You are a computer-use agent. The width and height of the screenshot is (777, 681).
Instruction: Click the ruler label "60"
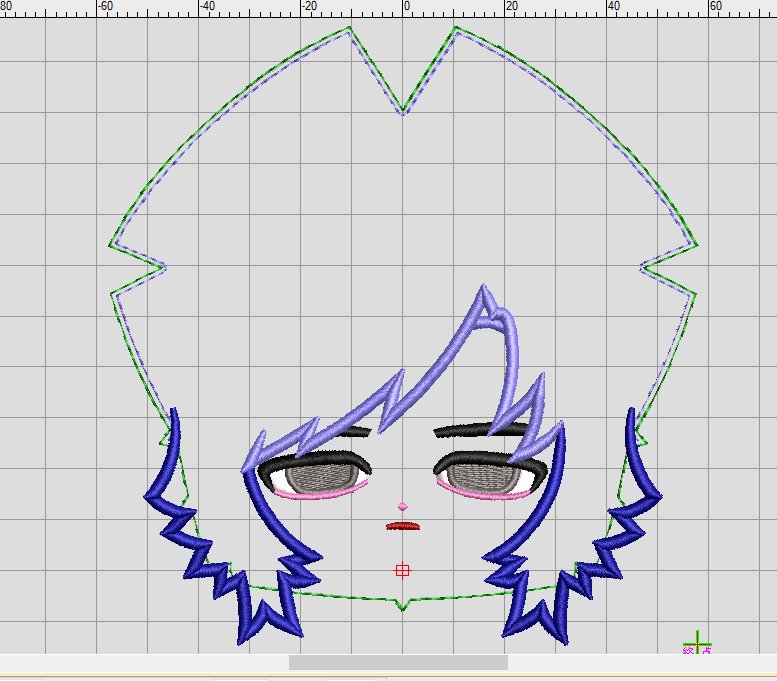pyautogui.click(x=716, y=6)
